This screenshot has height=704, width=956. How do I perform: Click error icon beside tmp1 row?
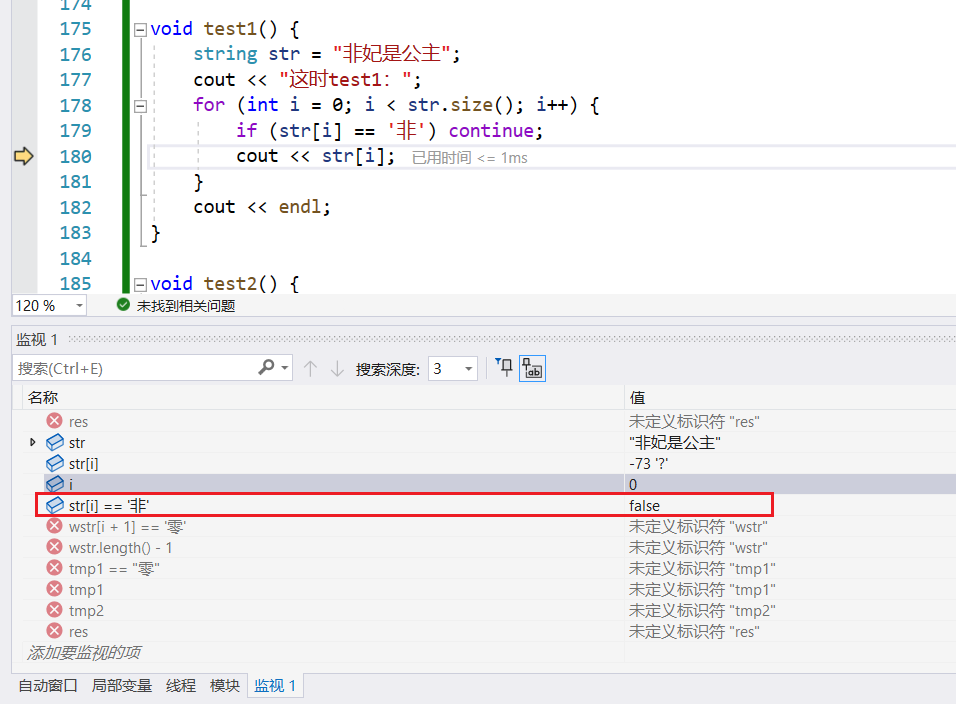(54, 589)
